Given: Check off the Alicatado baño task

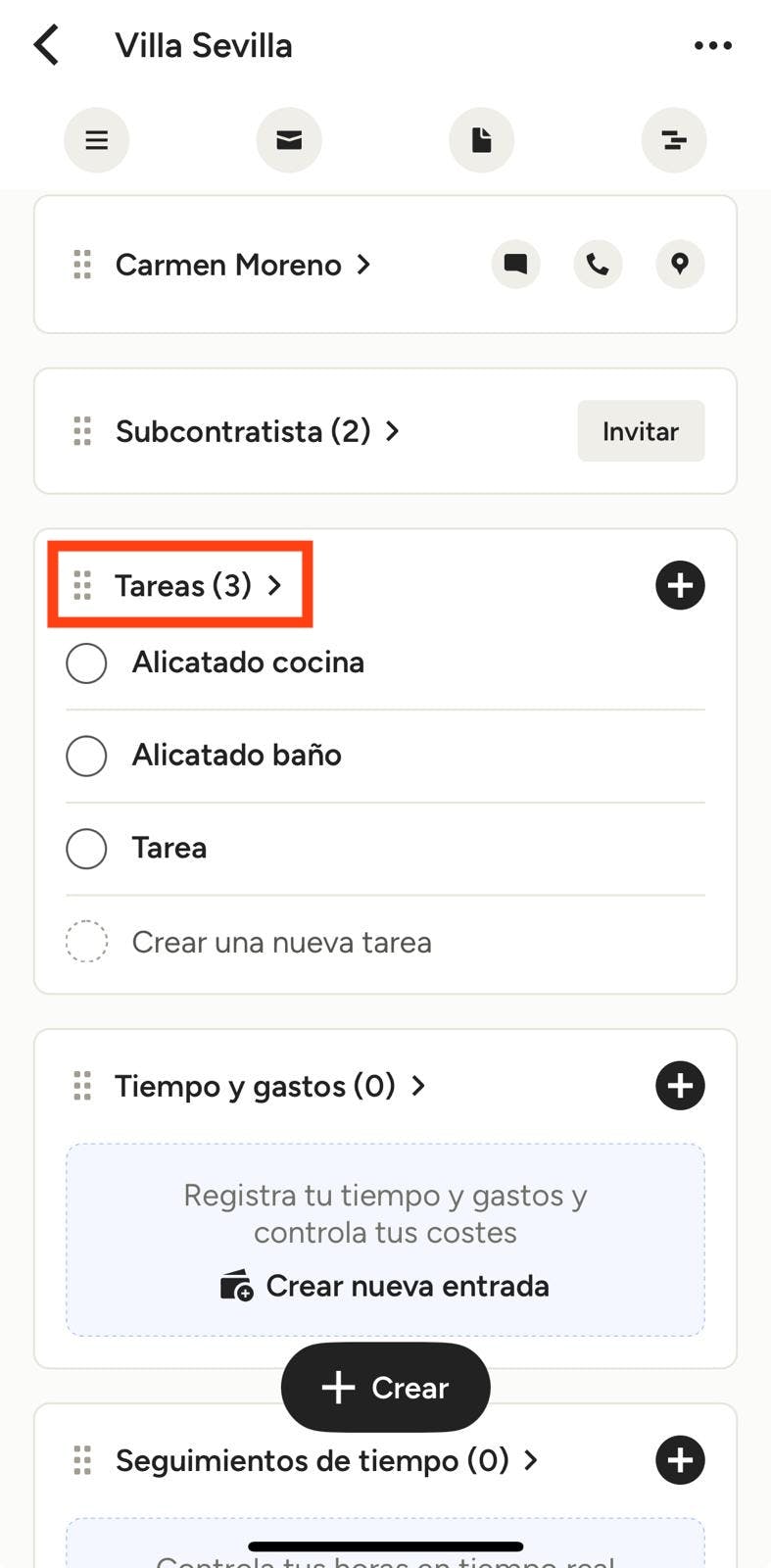Looking at the screenshot, I should tap(86, 756).
